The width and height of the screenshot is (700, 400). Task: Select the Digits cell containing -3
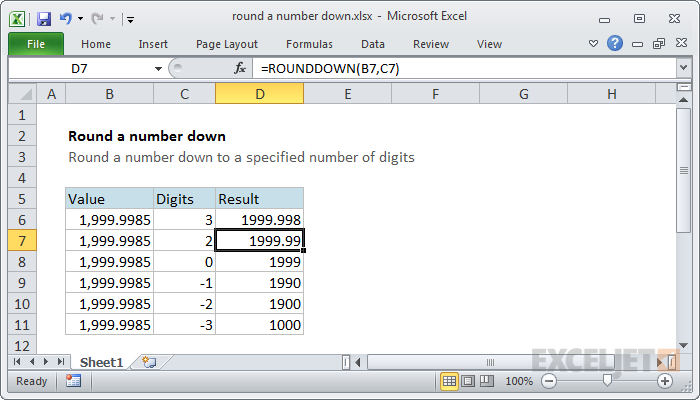pos(184,325)
